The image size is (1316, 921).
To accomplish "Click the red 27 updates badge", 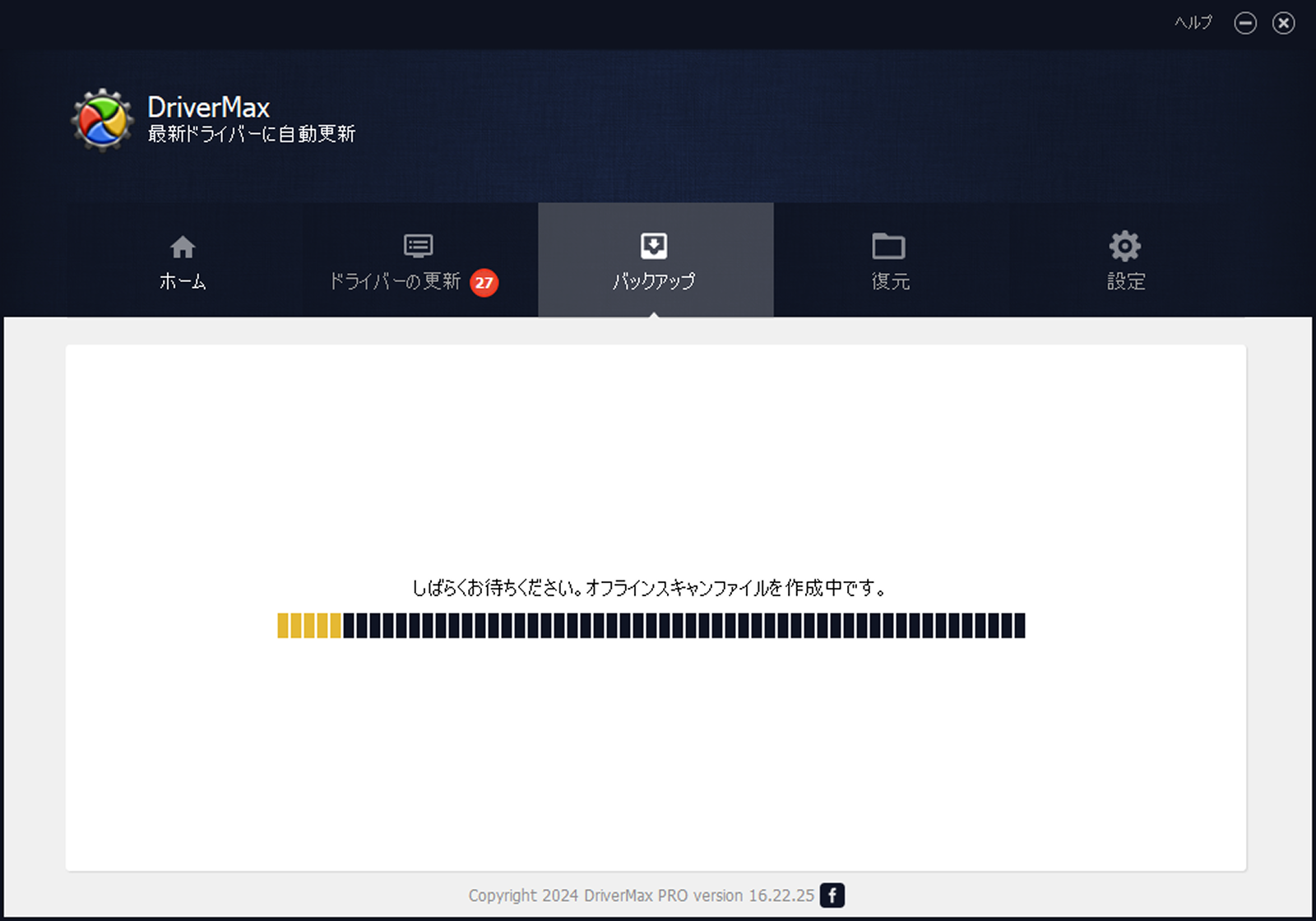I will 484,283.
